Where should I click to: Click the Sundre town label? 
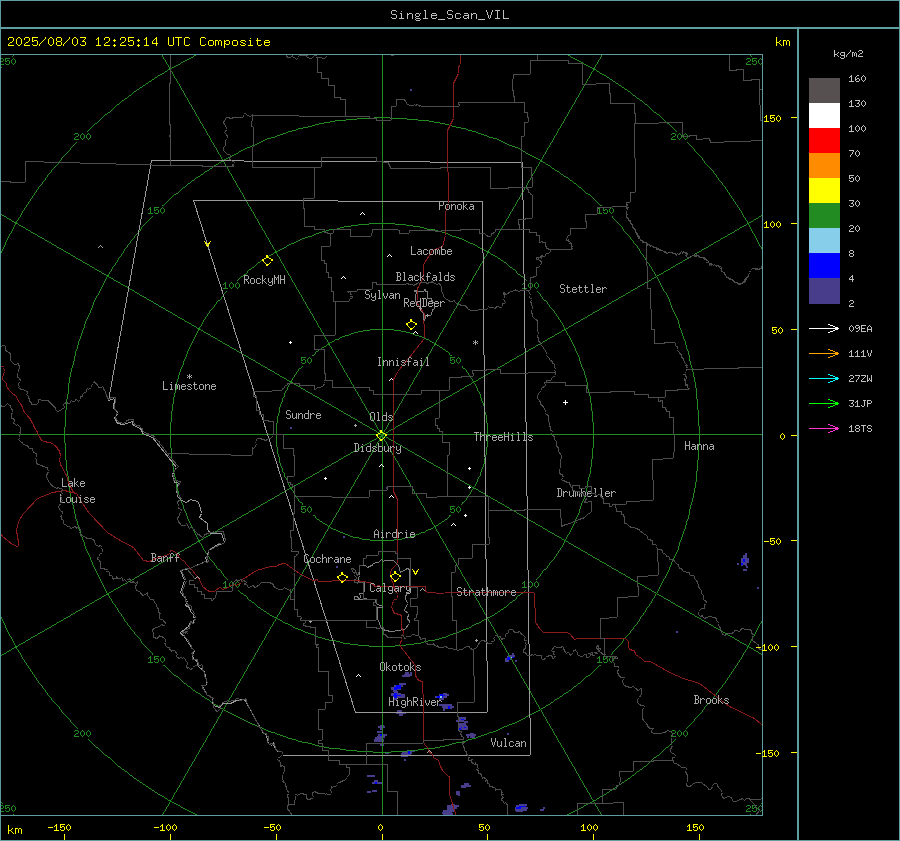click(x=303, y=414)
